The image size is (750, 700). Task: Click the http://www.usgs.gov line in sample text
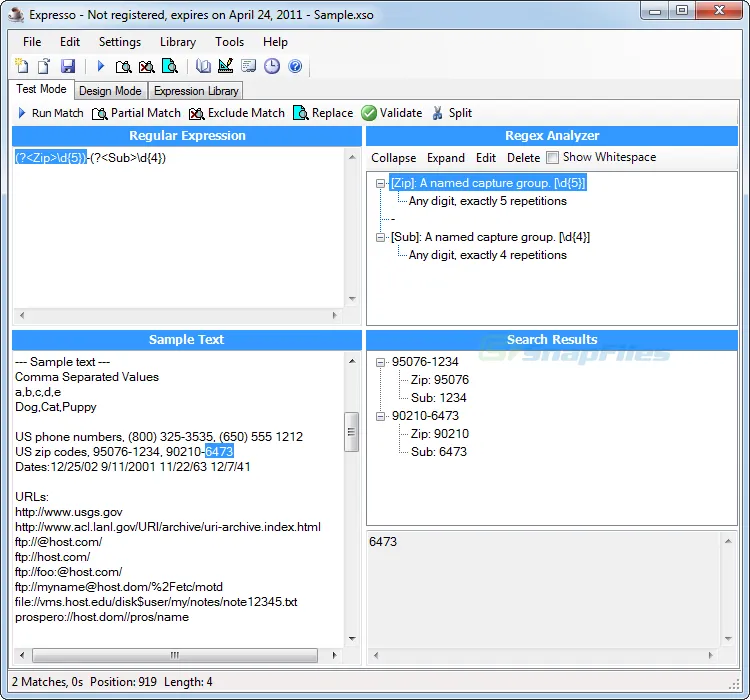click(68, 512)
